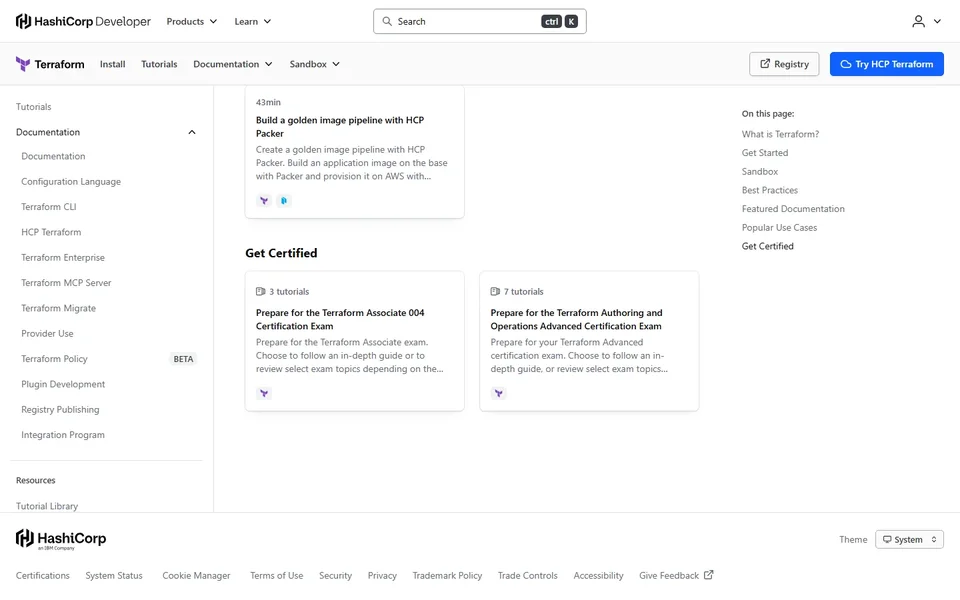Open Trade Controls footer link
This screenshot has width=960, height=600.
click(x=528, y=576)
